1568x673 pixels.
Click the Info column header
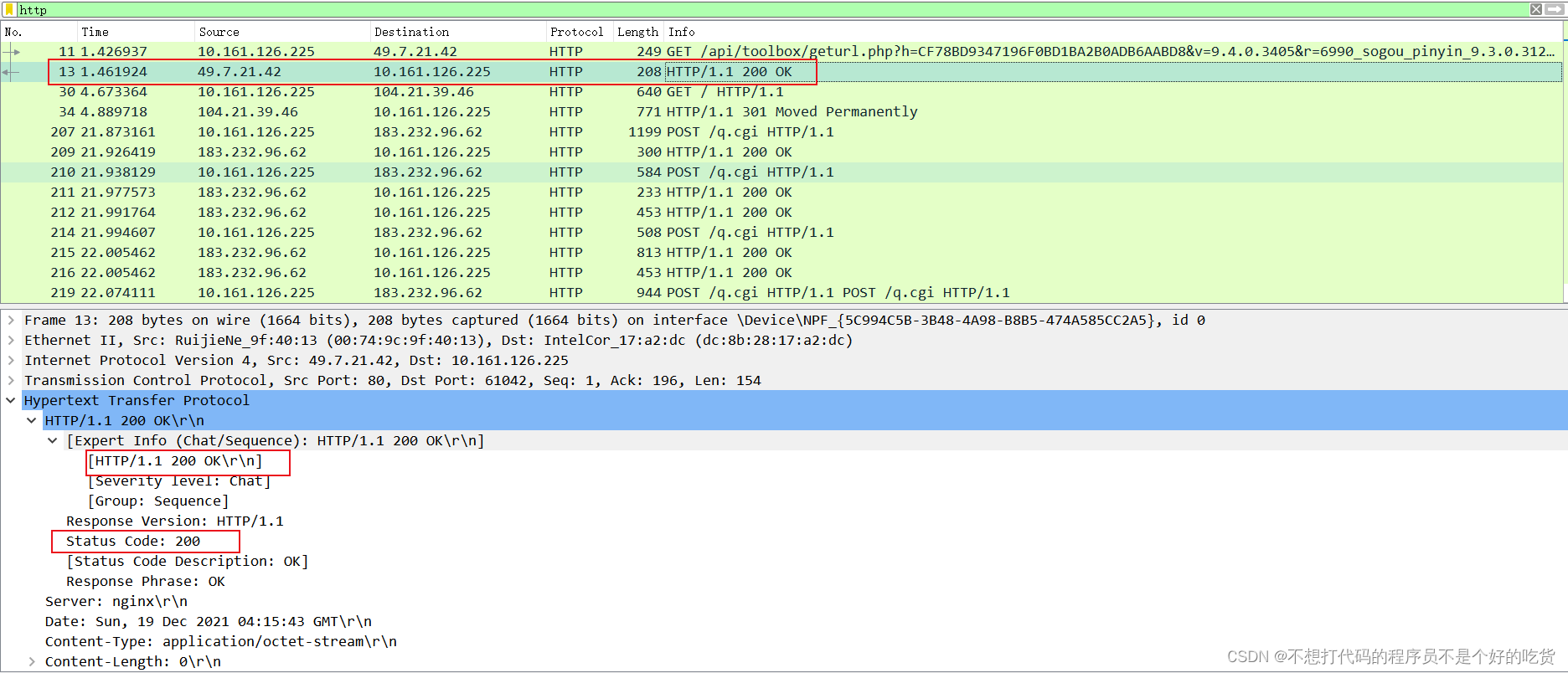click(x=1112, y=32)
